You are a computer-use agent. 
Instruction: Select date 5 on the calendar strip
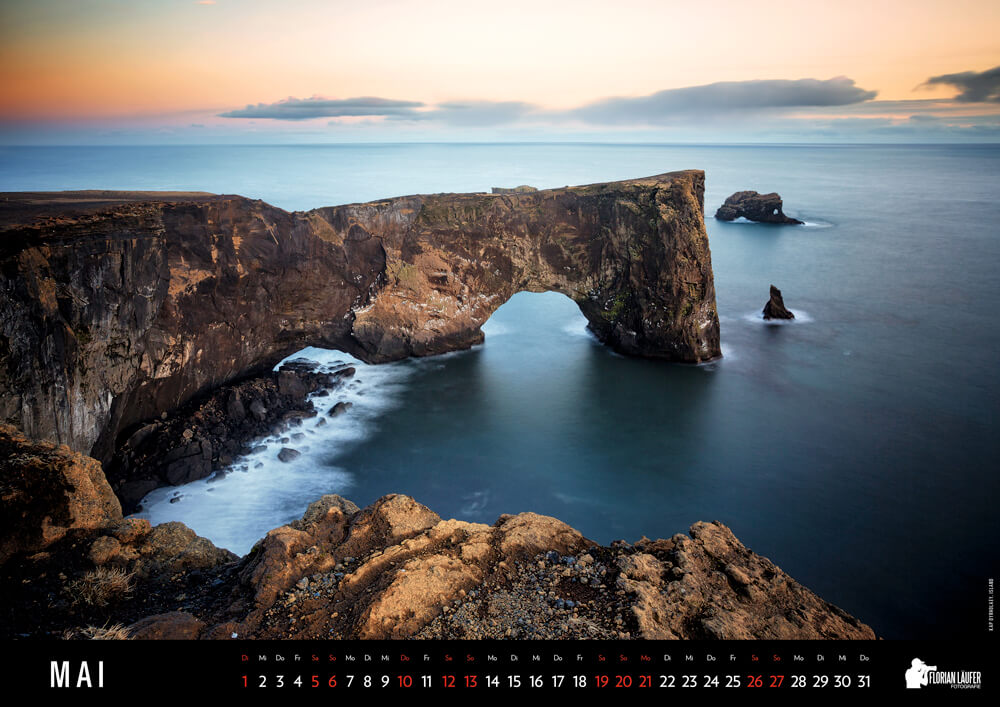(314, 681)
